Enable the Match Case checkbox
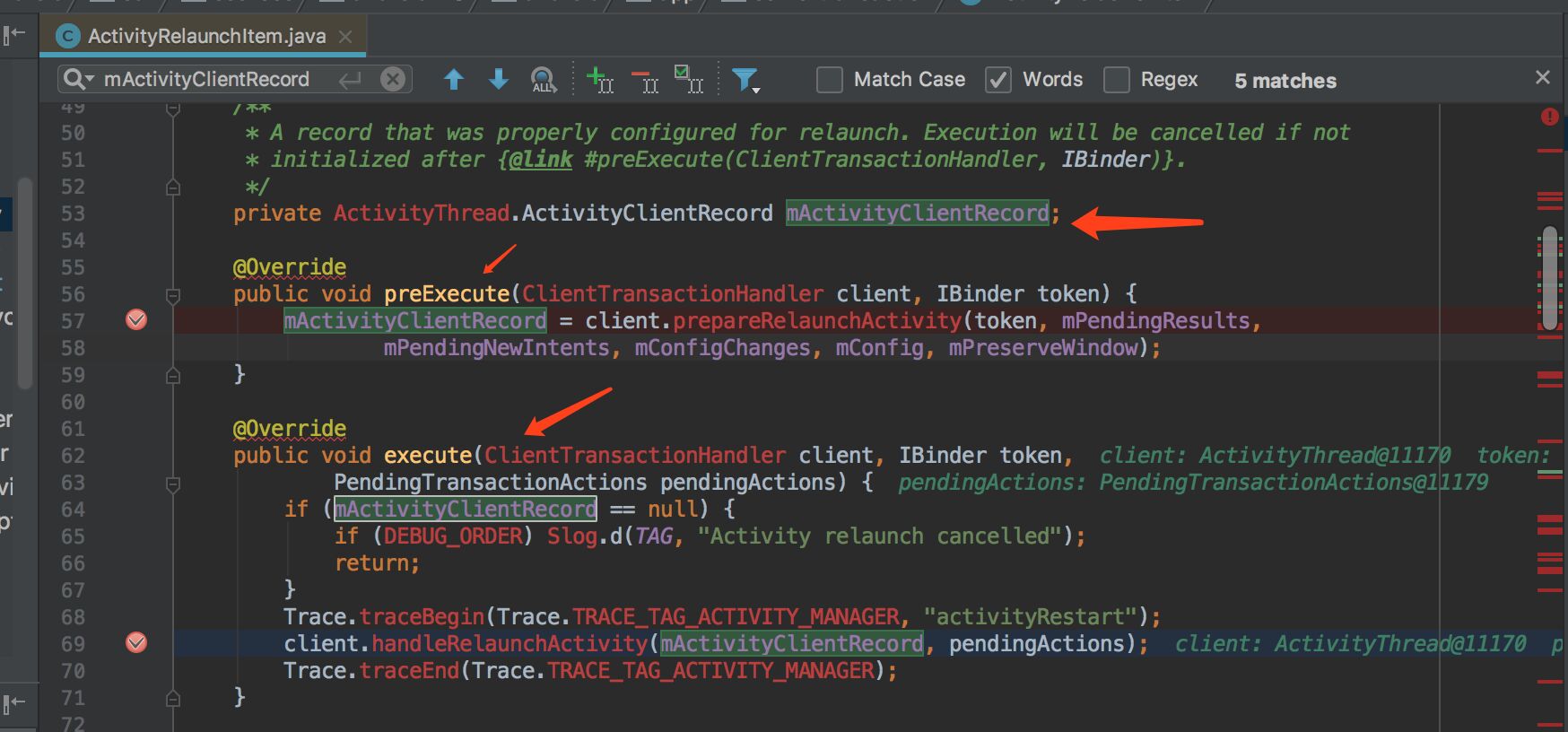1568x732 pixels. tap(830, 80)
